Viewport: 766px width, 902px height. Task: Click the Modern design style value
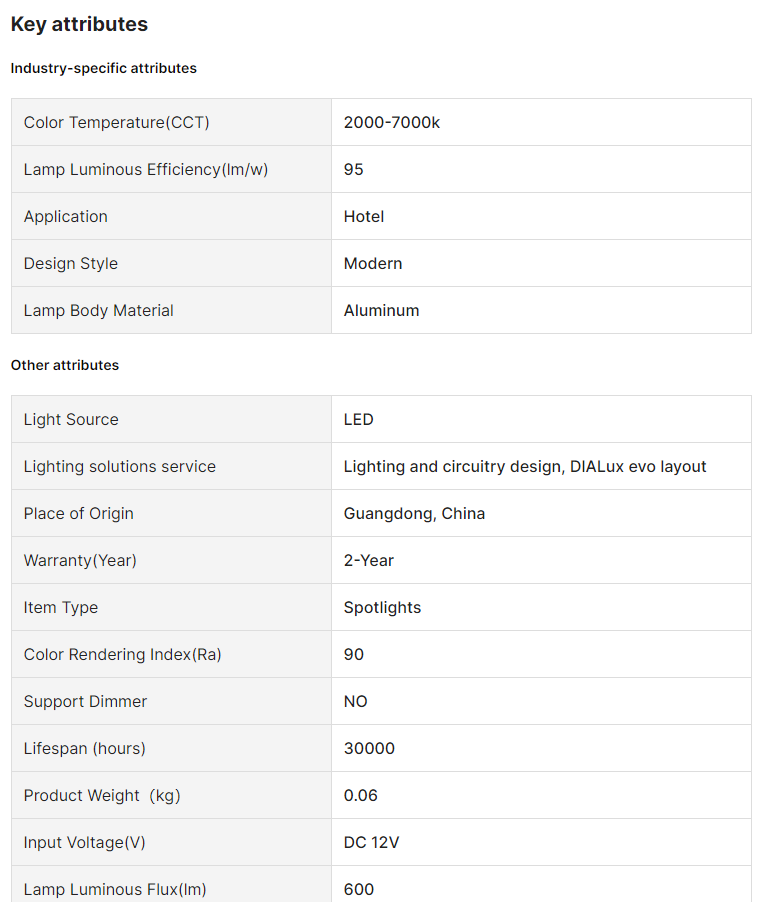coord(373,263)
